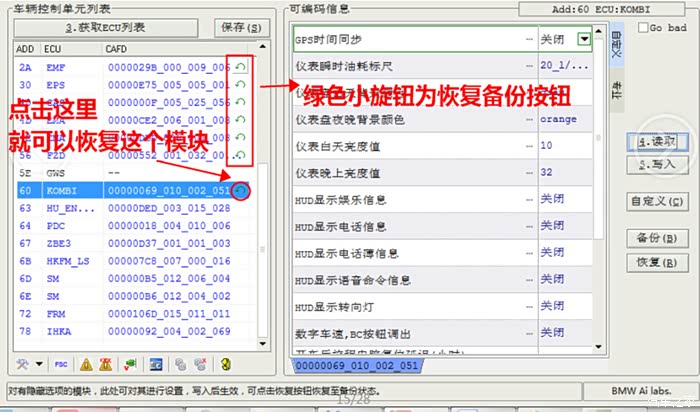Click the orange background color value
Screen dimensions: 700x412
[x=557, y=118]
